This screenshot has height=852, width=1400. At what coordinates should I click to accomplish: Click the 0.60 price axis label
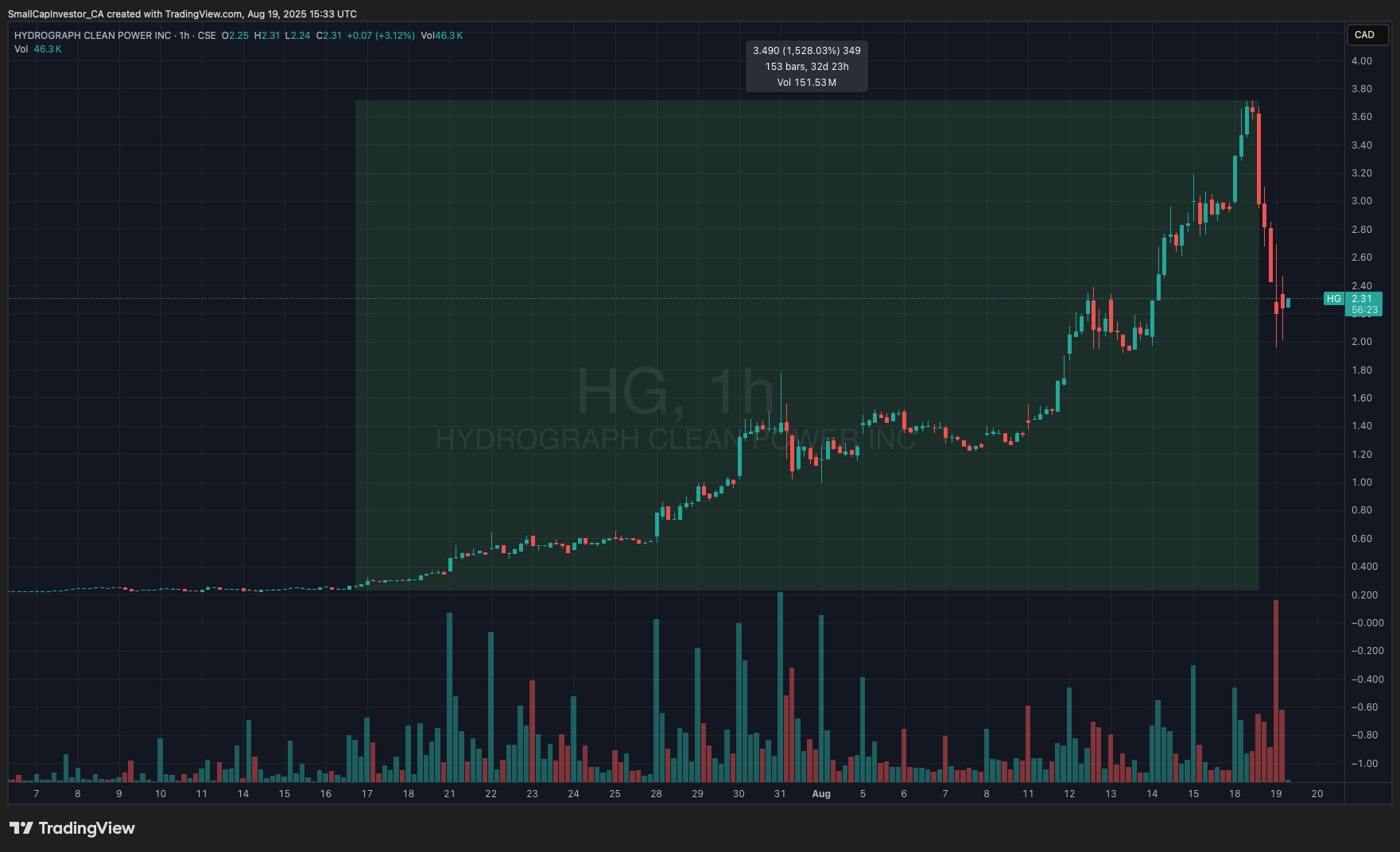[1362, 539]
